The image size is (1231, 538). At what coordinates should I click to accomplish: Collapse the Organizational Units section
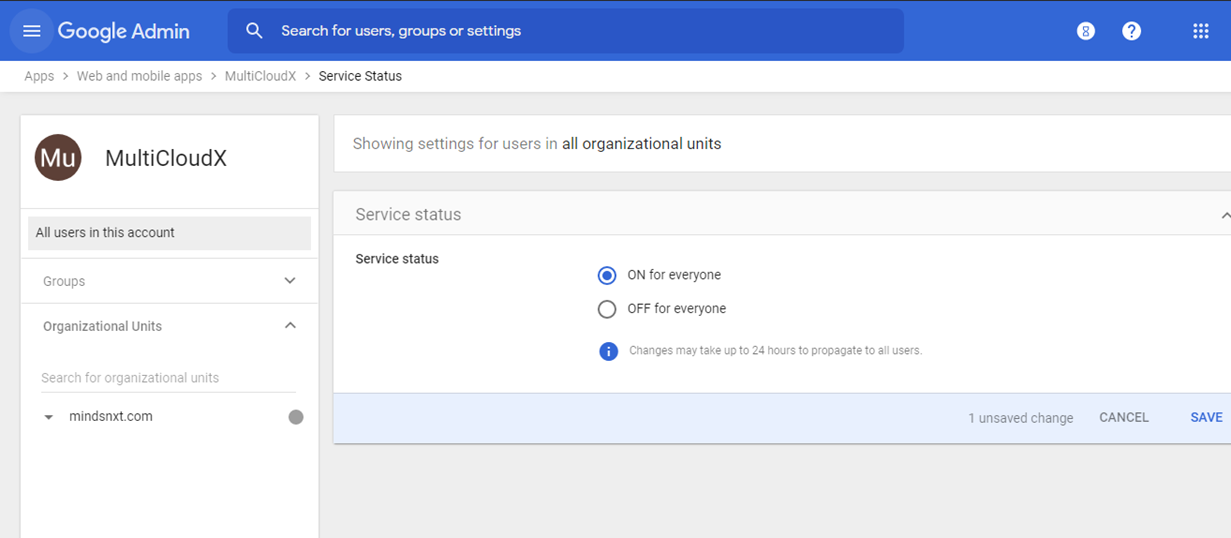(290, 326)
